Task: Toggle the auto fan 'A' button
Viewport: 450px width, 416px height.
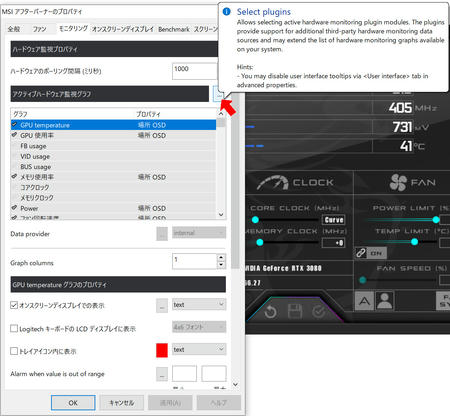Action: coord(364,301)
